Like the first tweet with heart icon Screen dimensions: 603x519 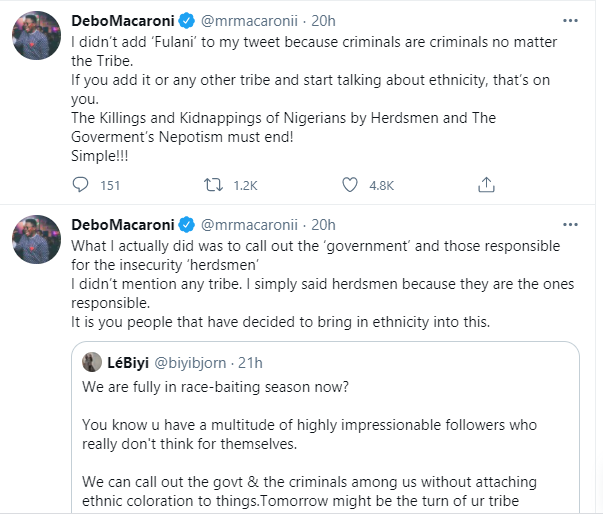(x=350, y=185)
